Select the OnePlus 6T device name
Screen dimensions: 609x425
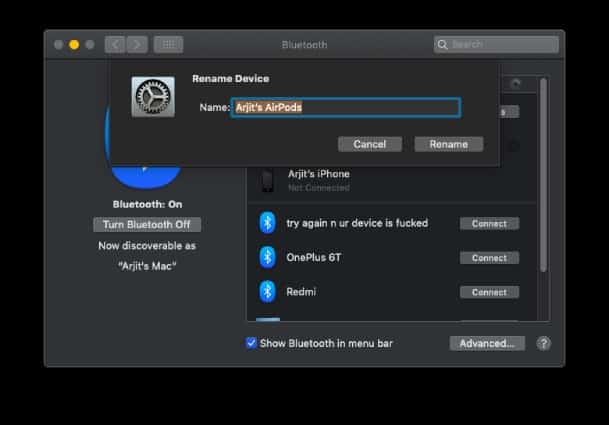pyautogui.click(x=313, y=258)
